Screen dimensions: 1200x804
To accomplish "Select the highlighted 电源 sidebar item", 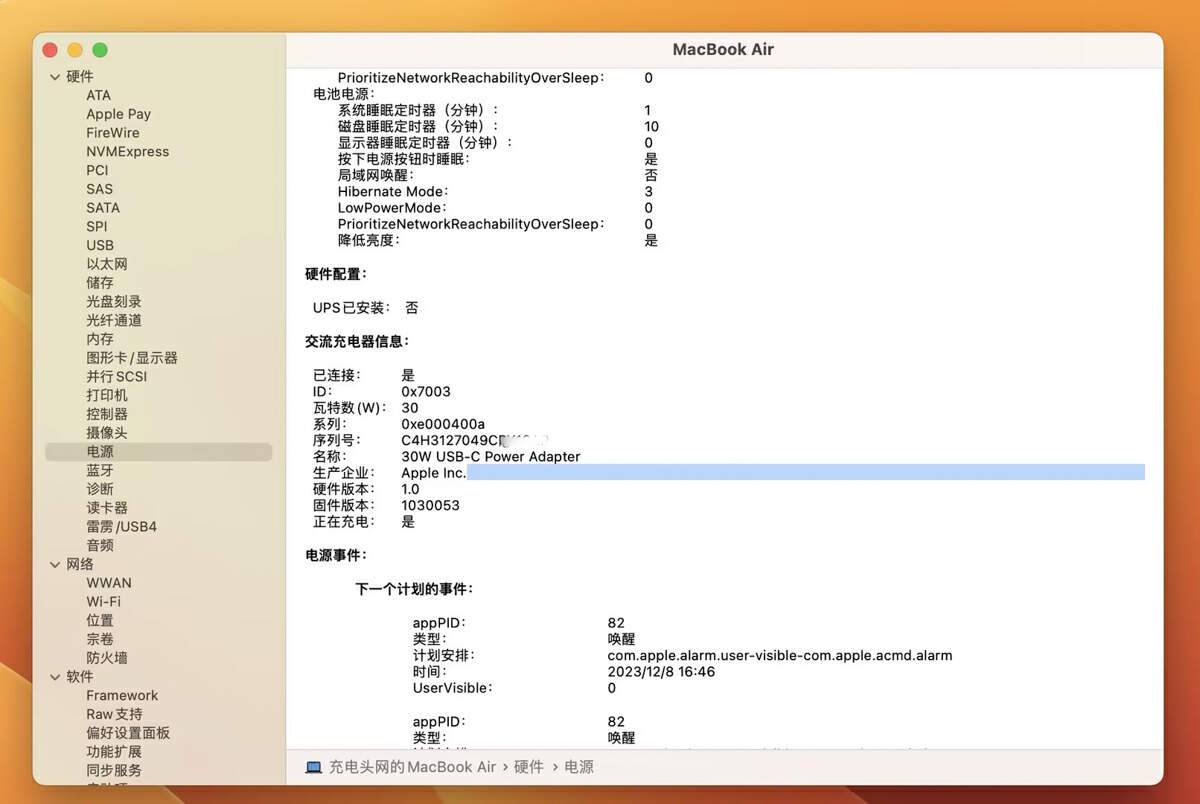I will pyautogui.click(x=159, y=452).
